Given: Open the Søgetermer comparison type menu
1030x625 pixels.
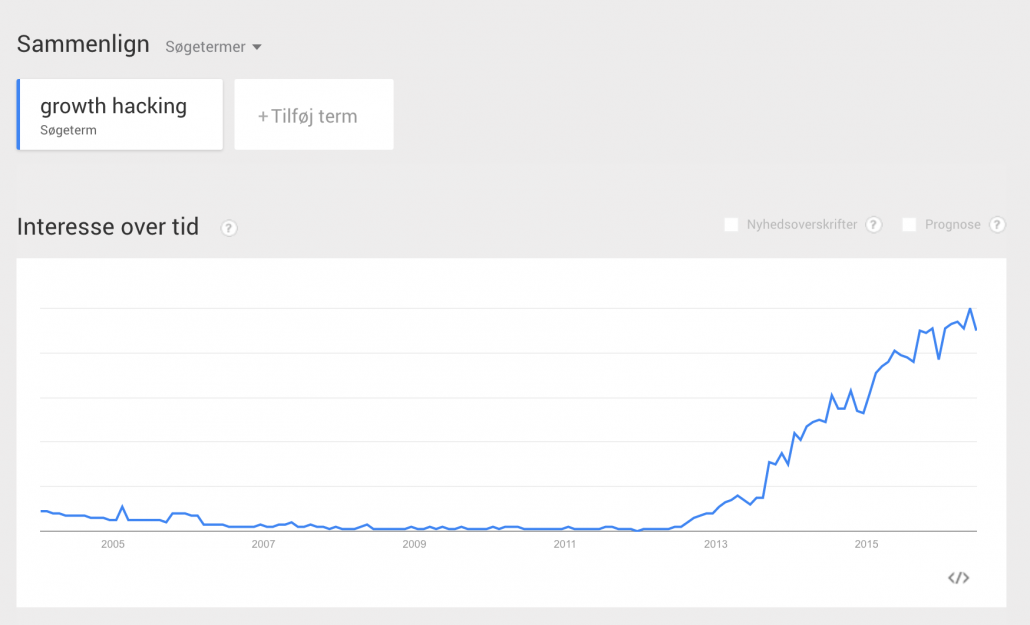Looking at the screenshot, I should pyautogui.click(x=213, y=47).
